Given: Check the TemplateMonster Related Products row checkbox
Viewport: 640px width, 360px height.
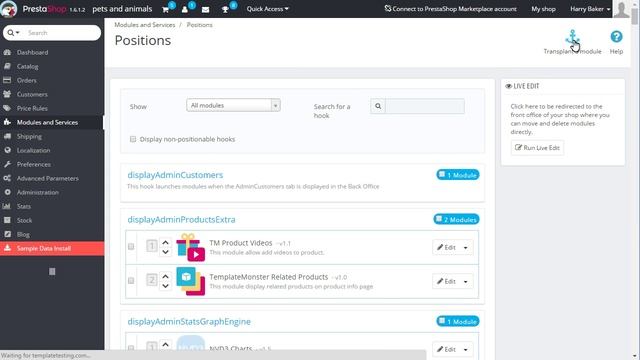Looking at the screenshot, I should click(131, 281).
